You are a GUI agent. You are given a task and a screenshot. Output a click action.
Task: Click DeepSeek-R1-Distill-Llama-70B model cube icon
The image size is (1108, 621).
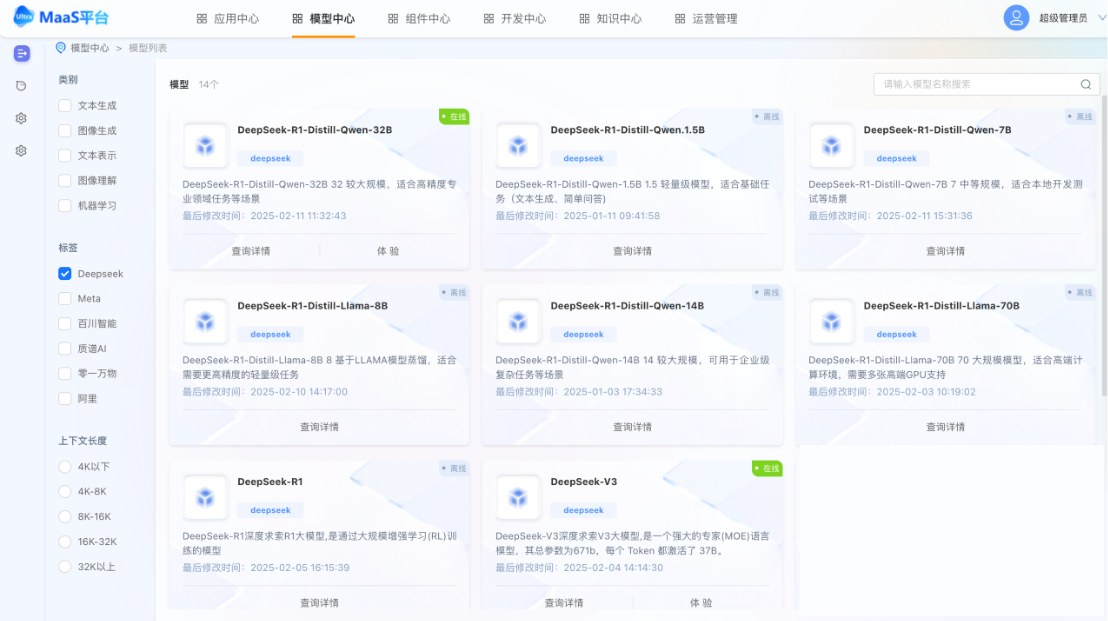pos(831,321)
